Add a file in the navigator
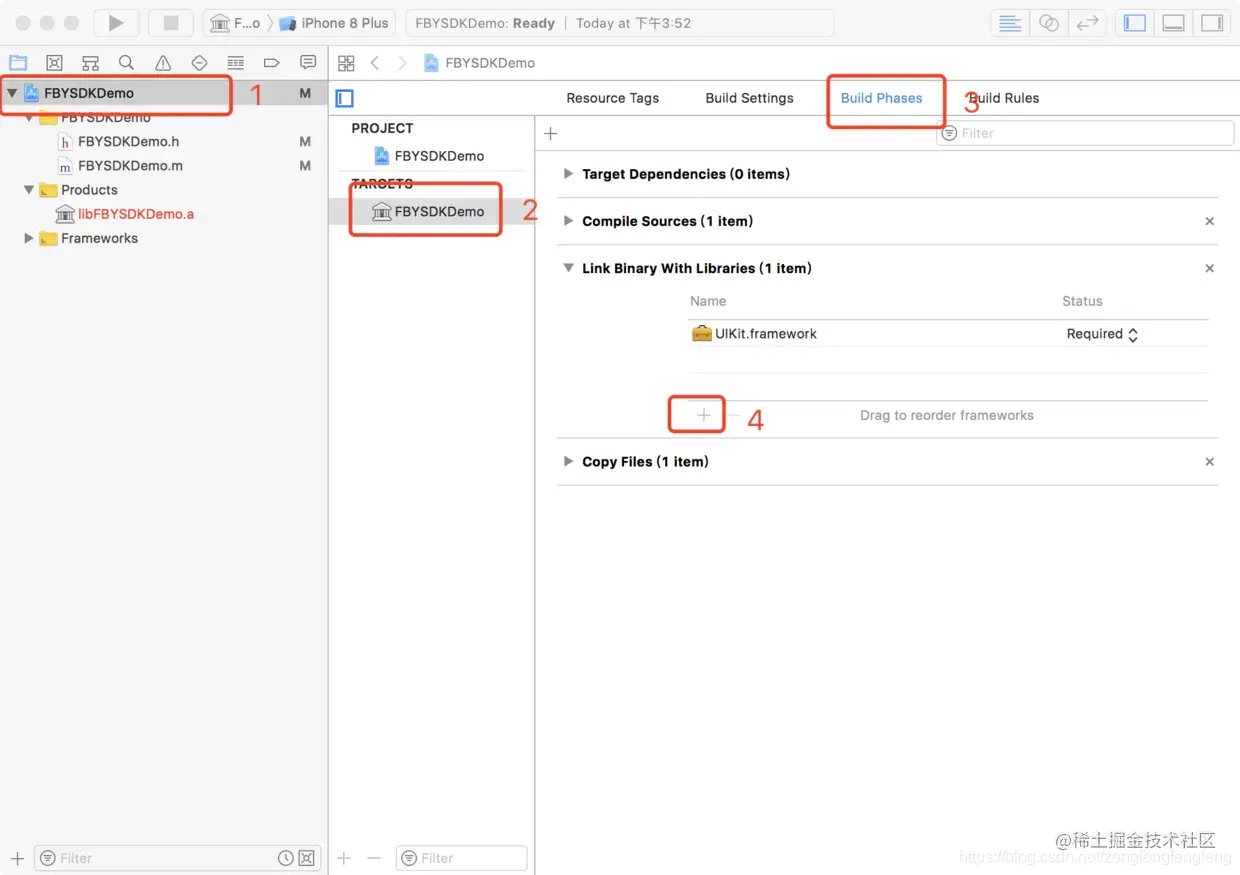 click(x=17, y=858)
